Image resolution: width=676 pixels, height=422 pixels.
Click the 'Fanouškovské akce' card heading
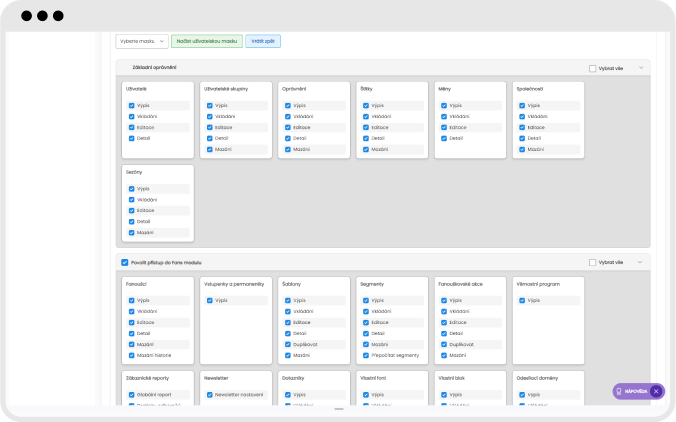coord(460,284)
